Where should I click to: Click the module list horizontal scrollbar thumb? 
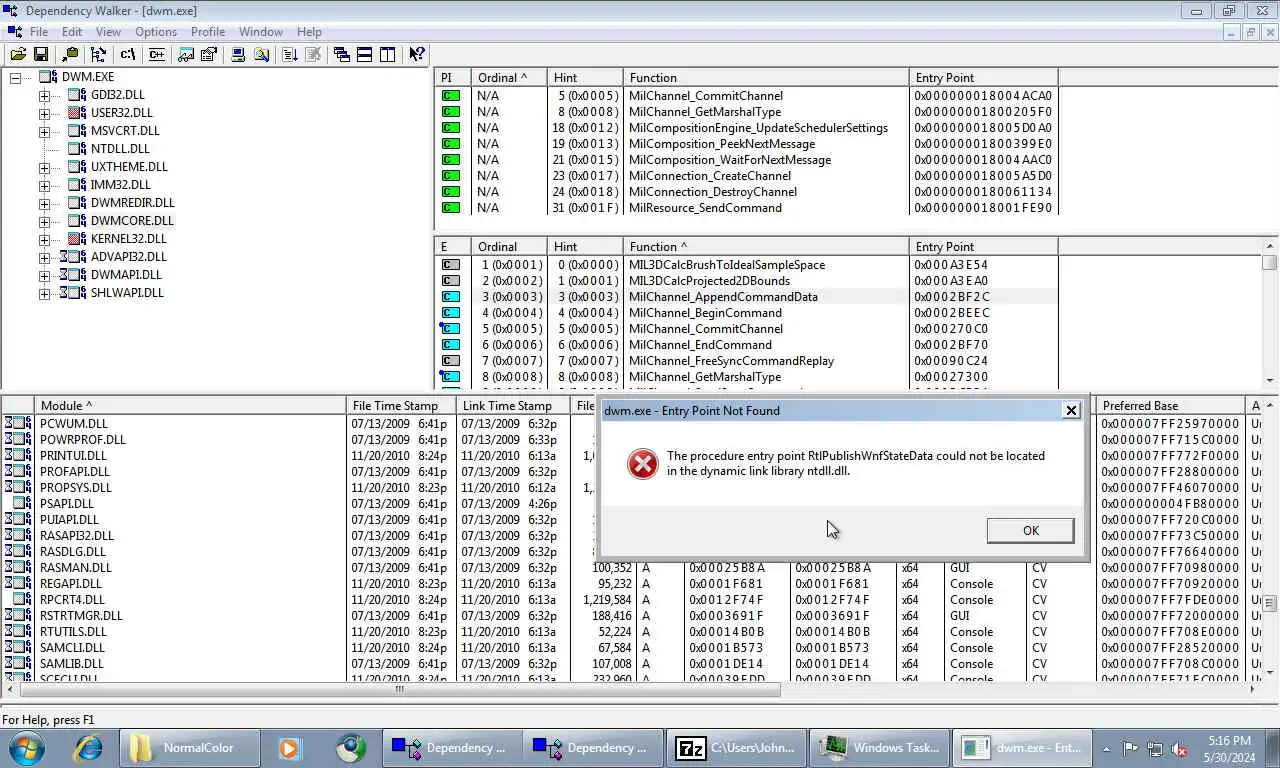coord(399,688)
